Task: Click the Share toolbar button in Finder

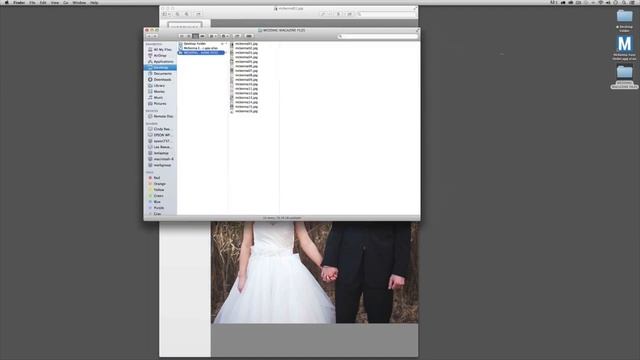Action: (237, 36)
